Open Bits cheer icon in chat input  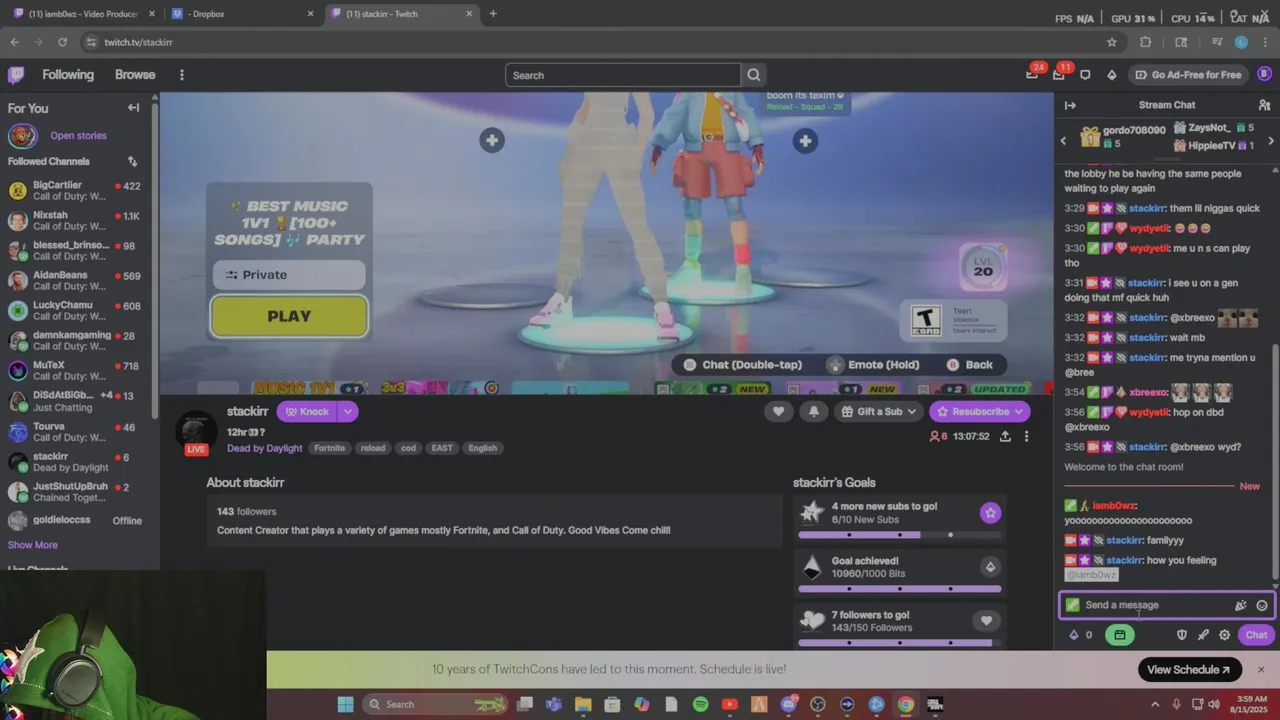[x=1241, y=605]
